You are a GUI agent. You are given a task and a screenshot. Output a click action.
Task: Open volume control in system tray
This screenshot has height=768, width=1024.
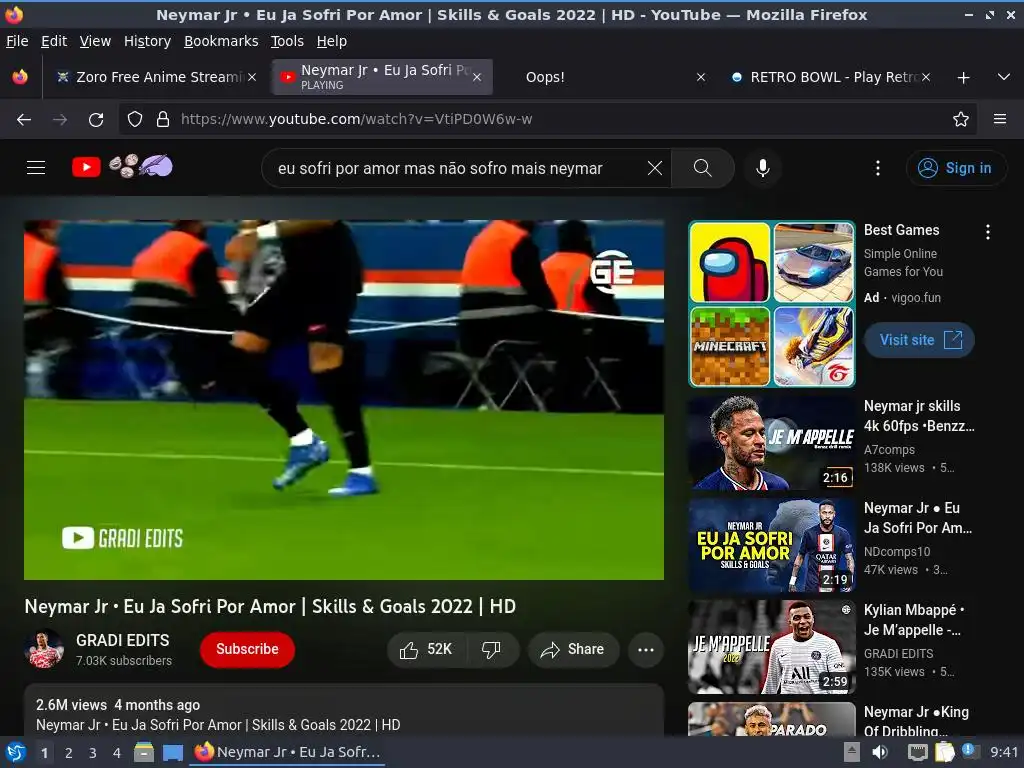click(x=880, y=752)
